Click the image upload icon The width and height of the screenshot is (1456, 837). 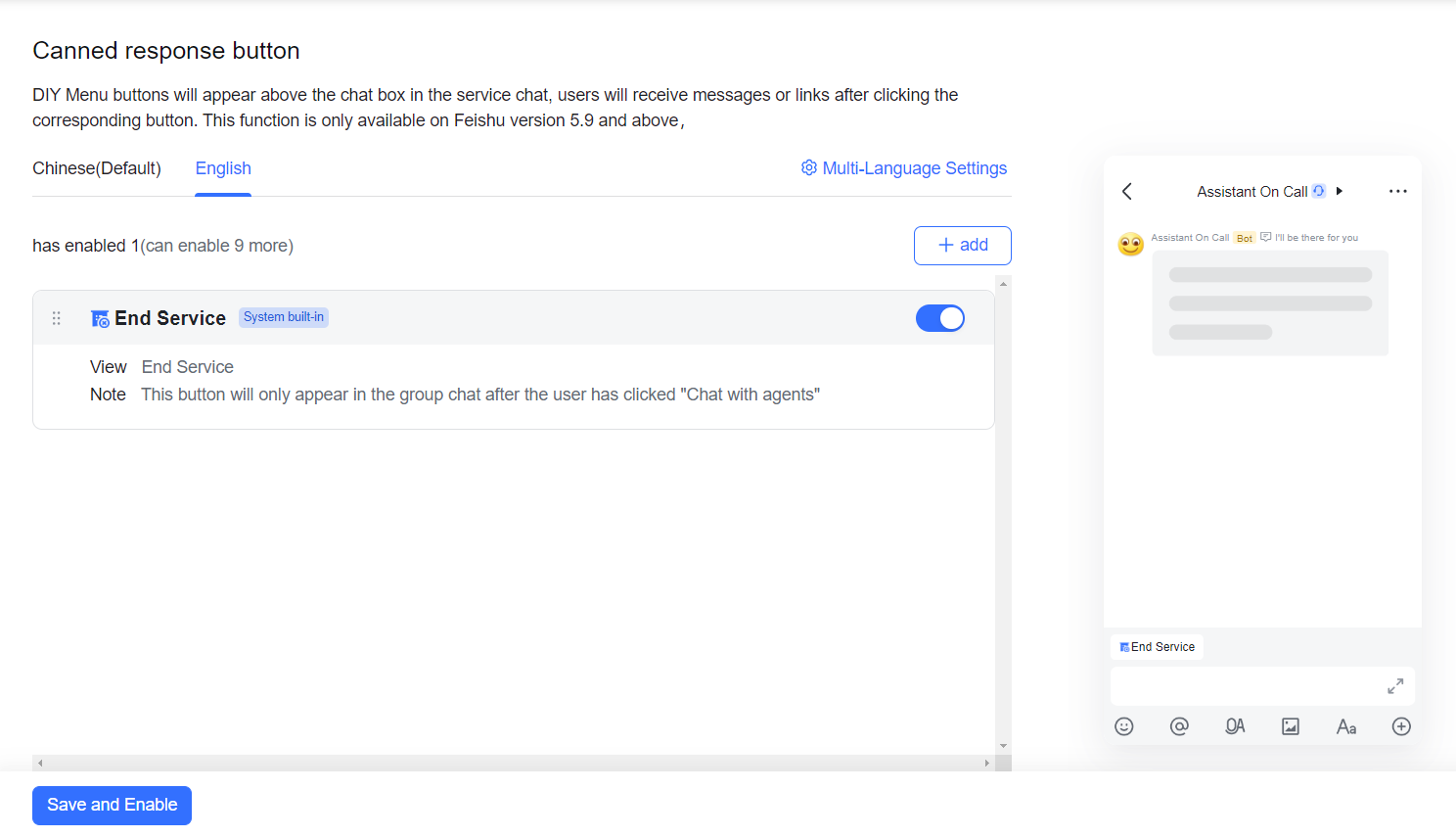tap(1291, 726)
